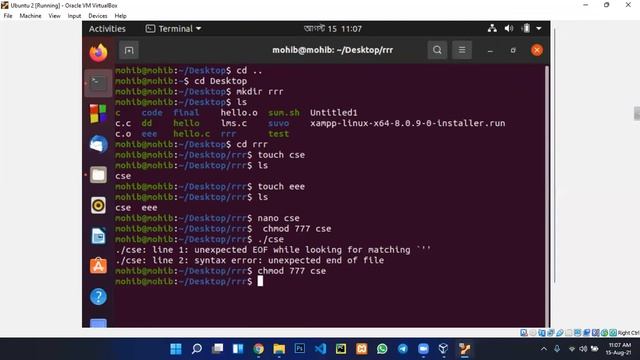
Task: Open the network status icon in top bar
Action: coord(492,29)
